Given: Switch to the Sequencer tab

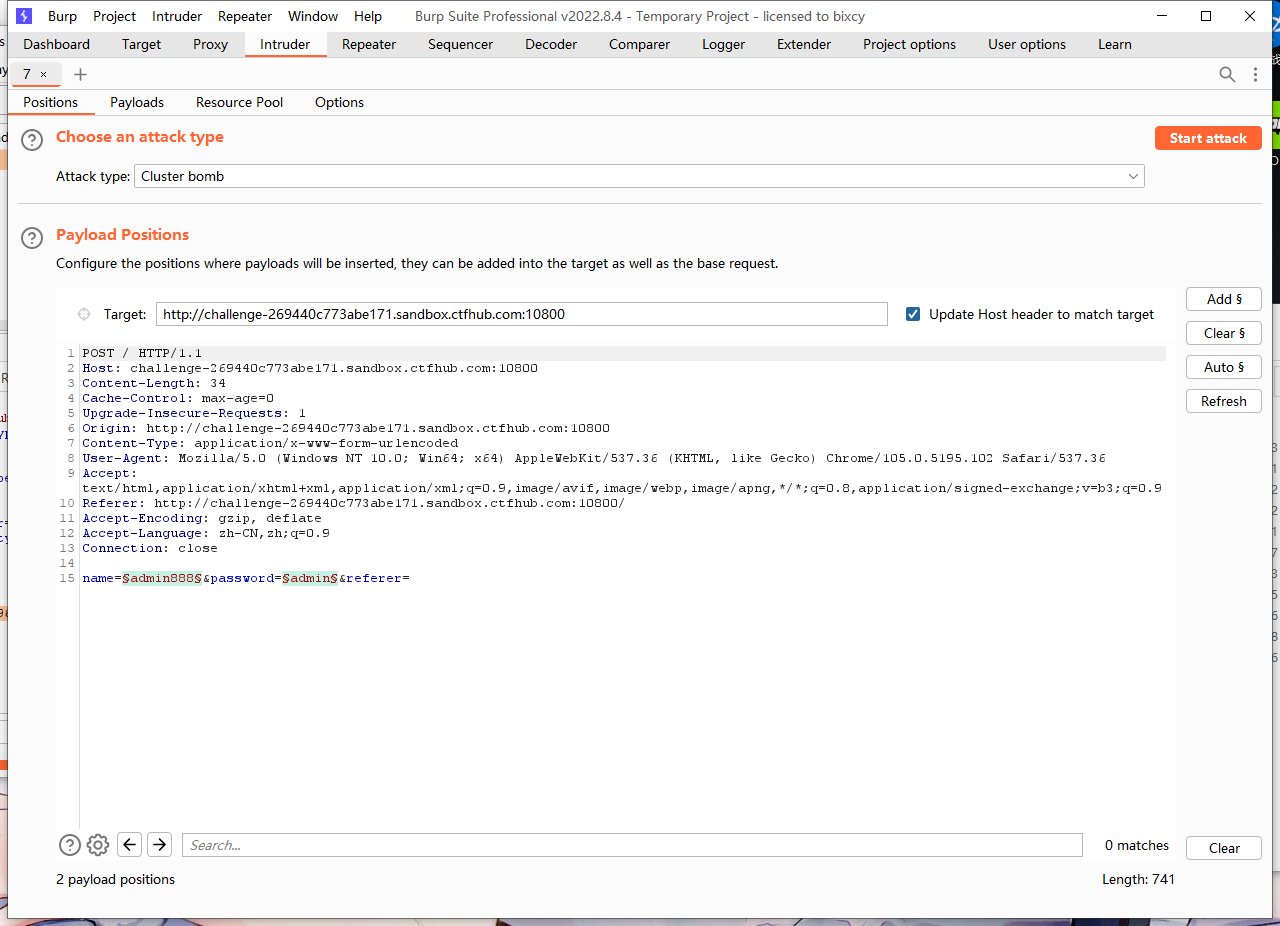Looking at the screenshot, I should [x=460, y=44].
